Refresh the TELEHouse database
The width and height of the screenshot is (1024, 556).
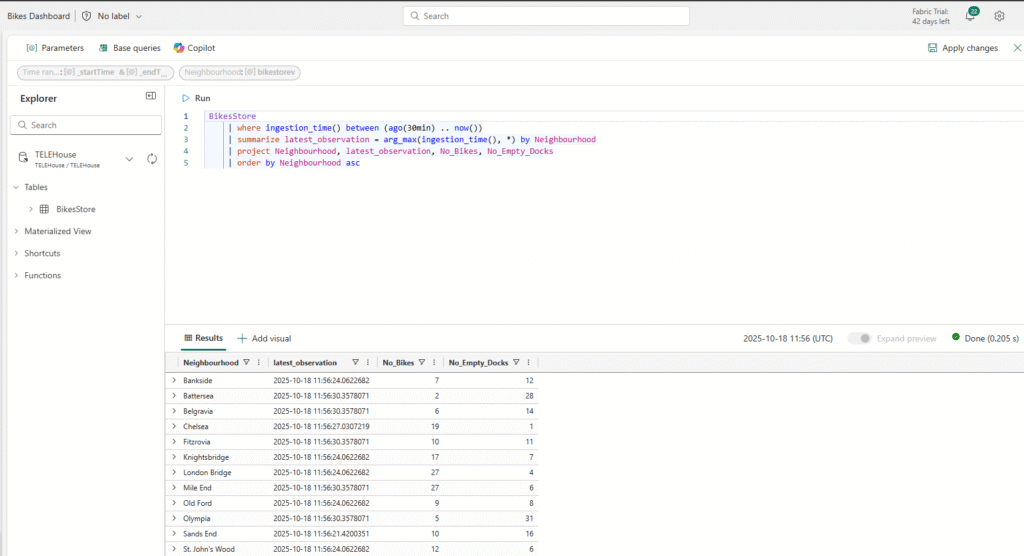pyautogui.click(x=152, y=159)
